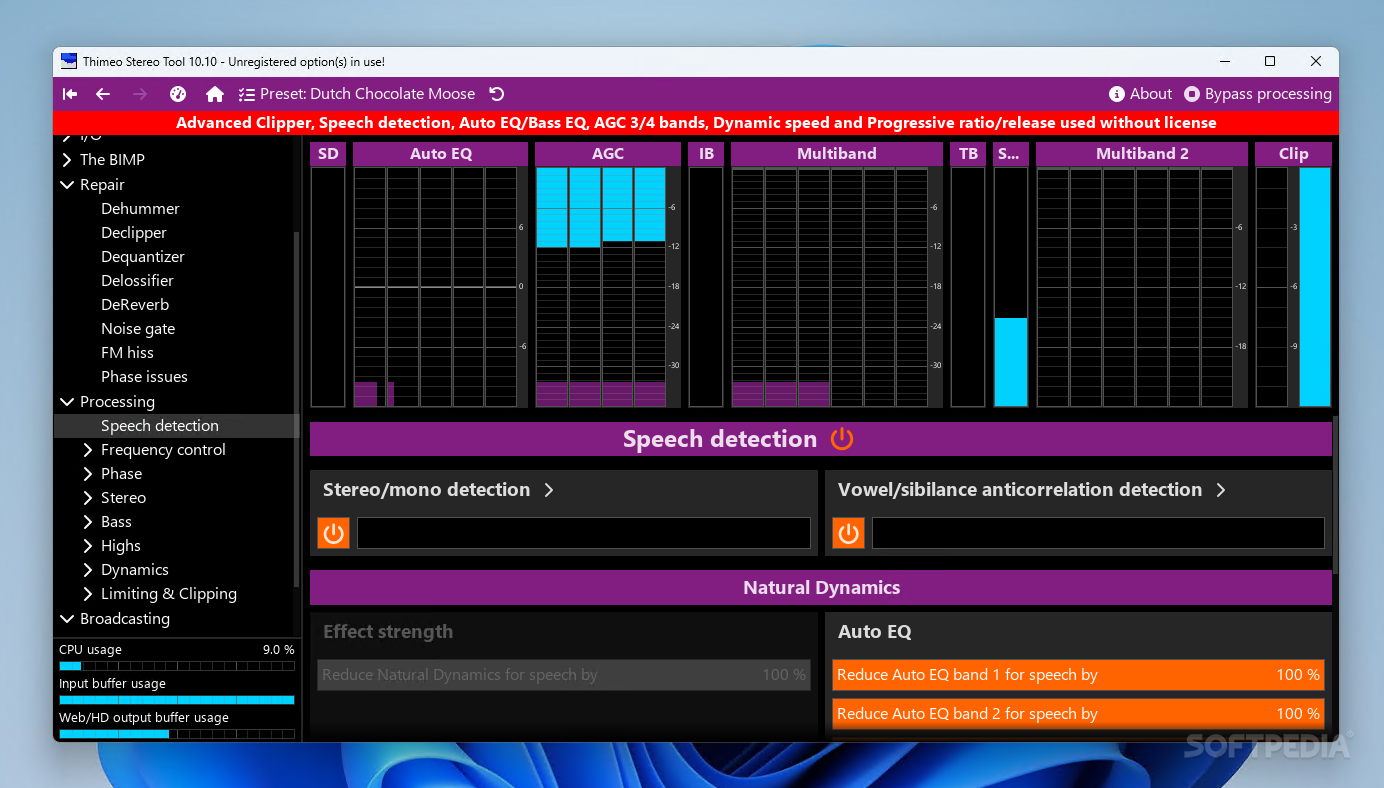Adjust Reduce Auto EQ band 2 slider
Screen dimensions: 1384x788
click(x=1078, y=714)
